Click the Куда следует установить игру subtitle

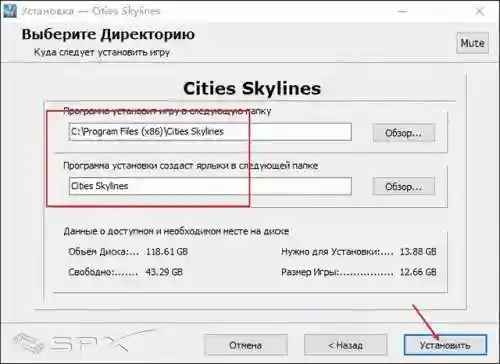102,52
